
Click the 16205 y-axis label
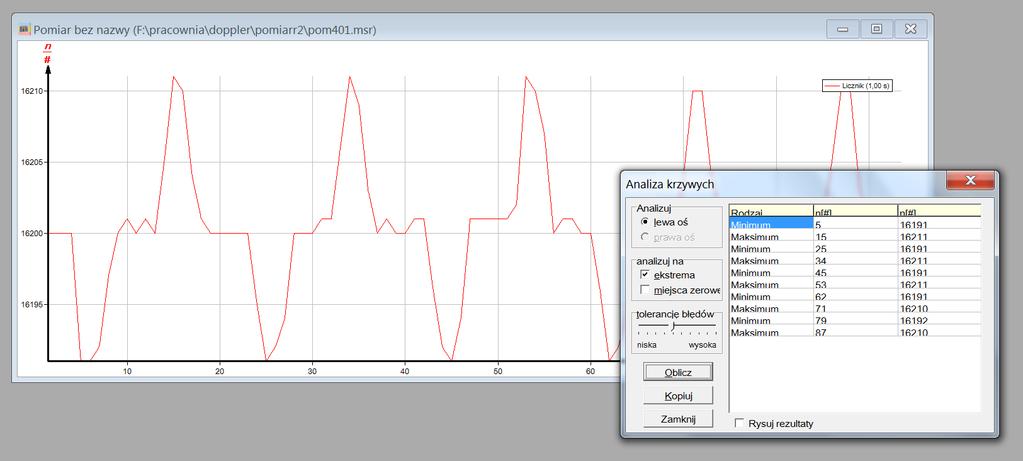point(31,162)
